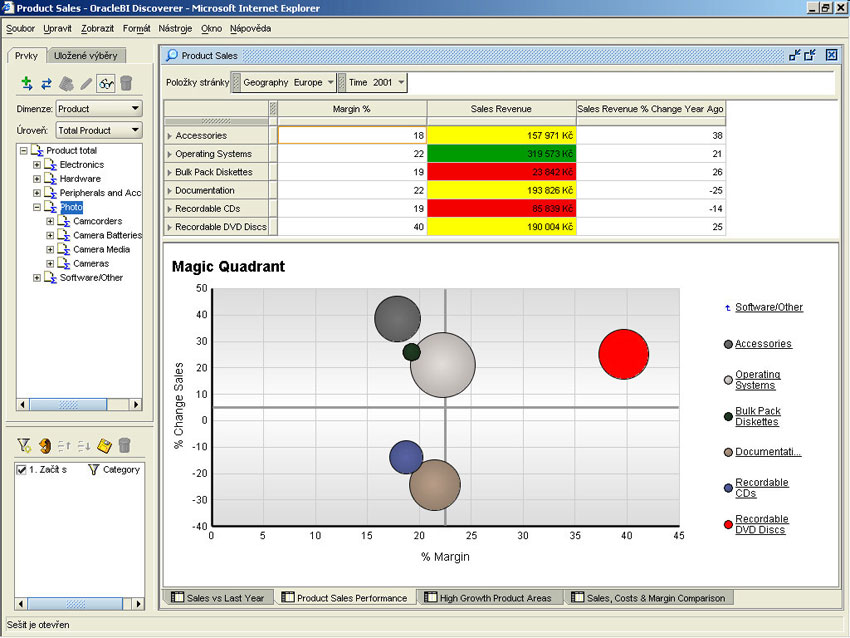Open the Formát menu
This screenshot has width=850, height=638.
(137, 29)
